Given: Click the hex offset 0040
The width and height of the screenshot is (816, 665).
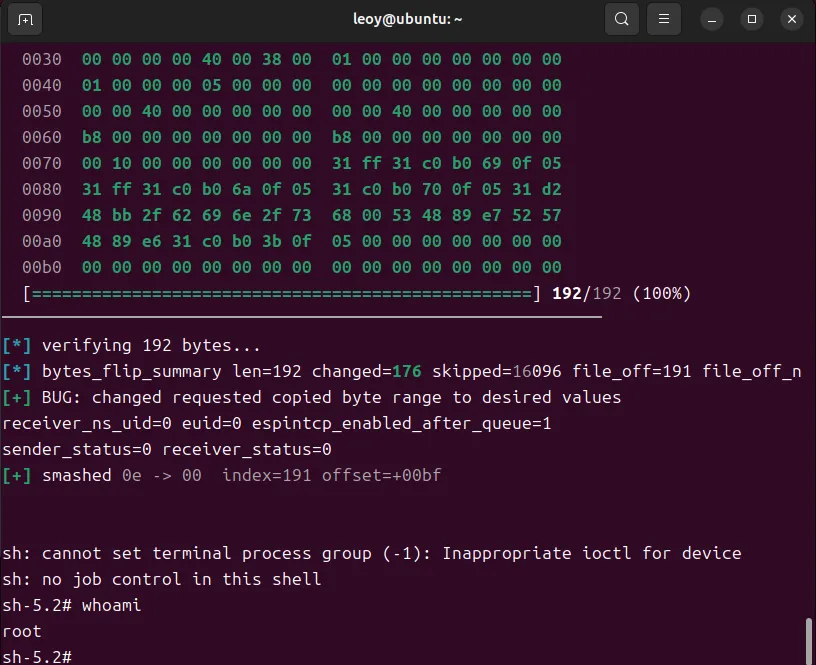Looking at the screenshot, I should pos(42,85).
